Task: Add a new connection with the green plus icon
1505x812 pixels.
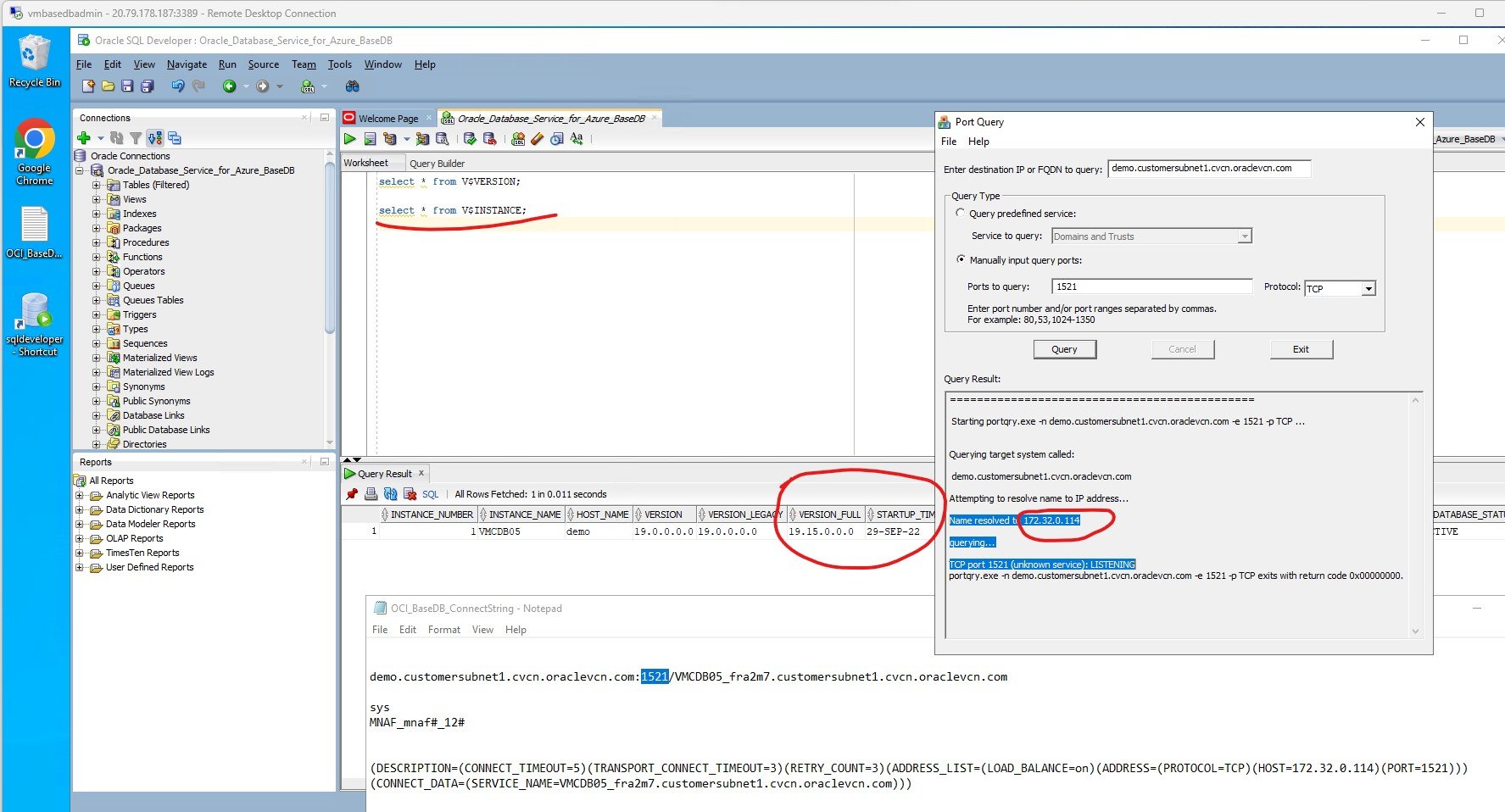Action: click(84, 137)
